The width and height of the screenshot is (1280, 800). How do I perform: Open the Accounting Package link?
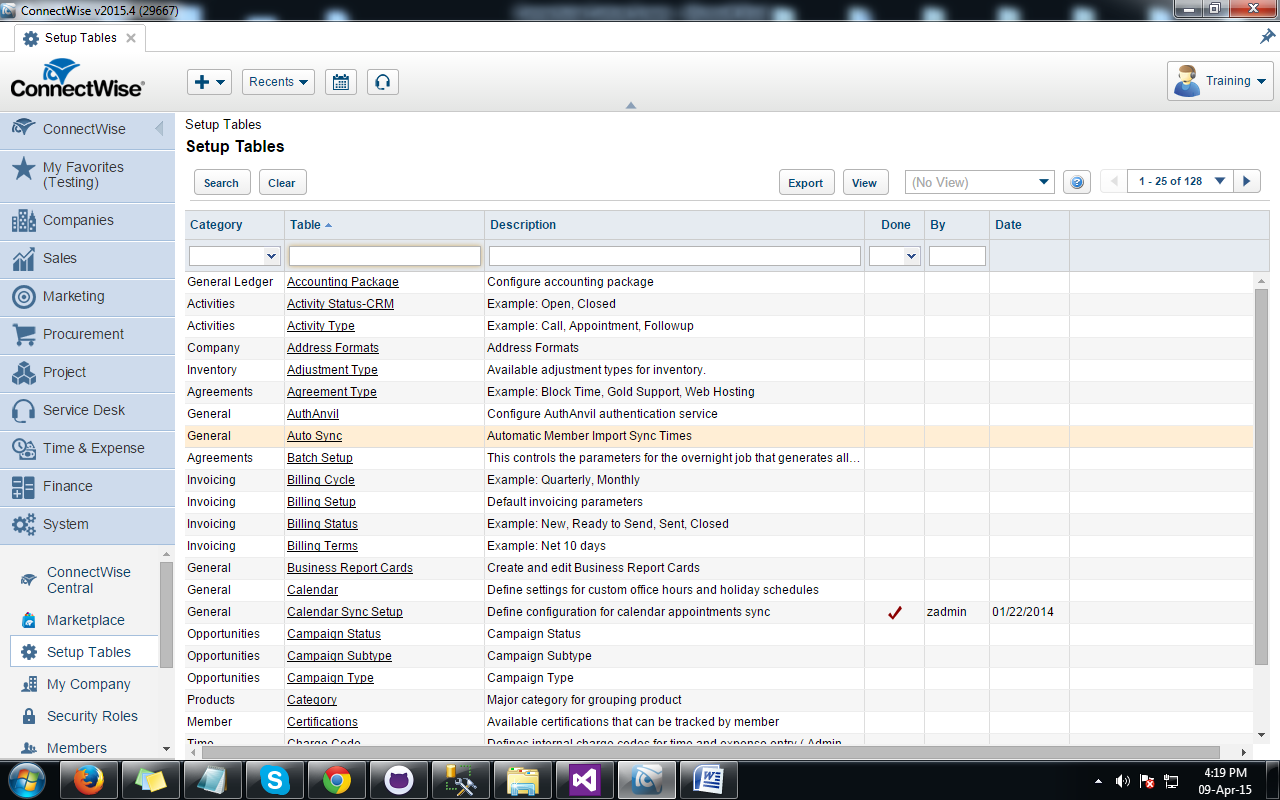click(x=343, y=282)
